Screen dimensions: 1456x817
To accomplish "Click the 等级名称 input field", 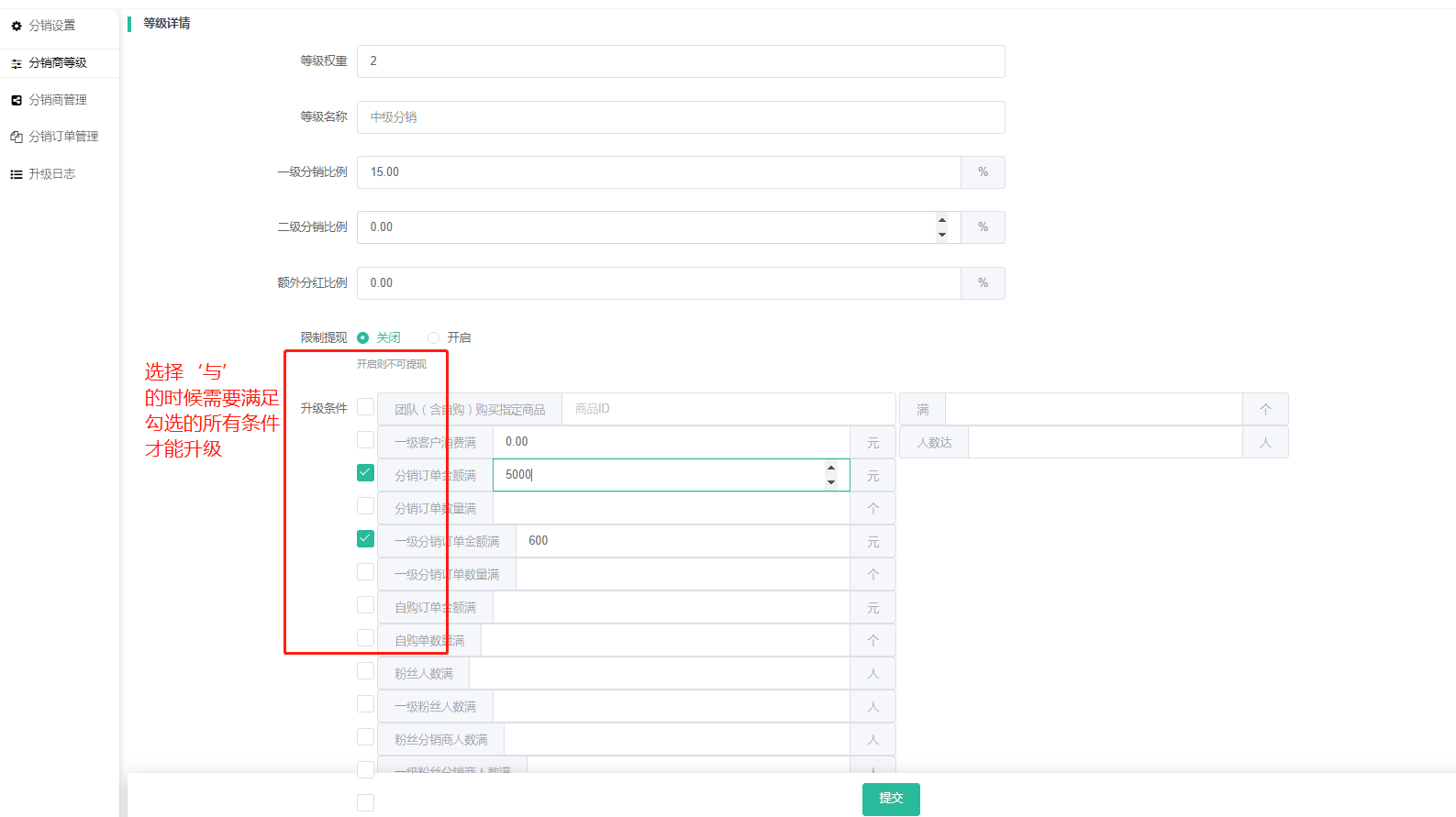I will [680, 117].
